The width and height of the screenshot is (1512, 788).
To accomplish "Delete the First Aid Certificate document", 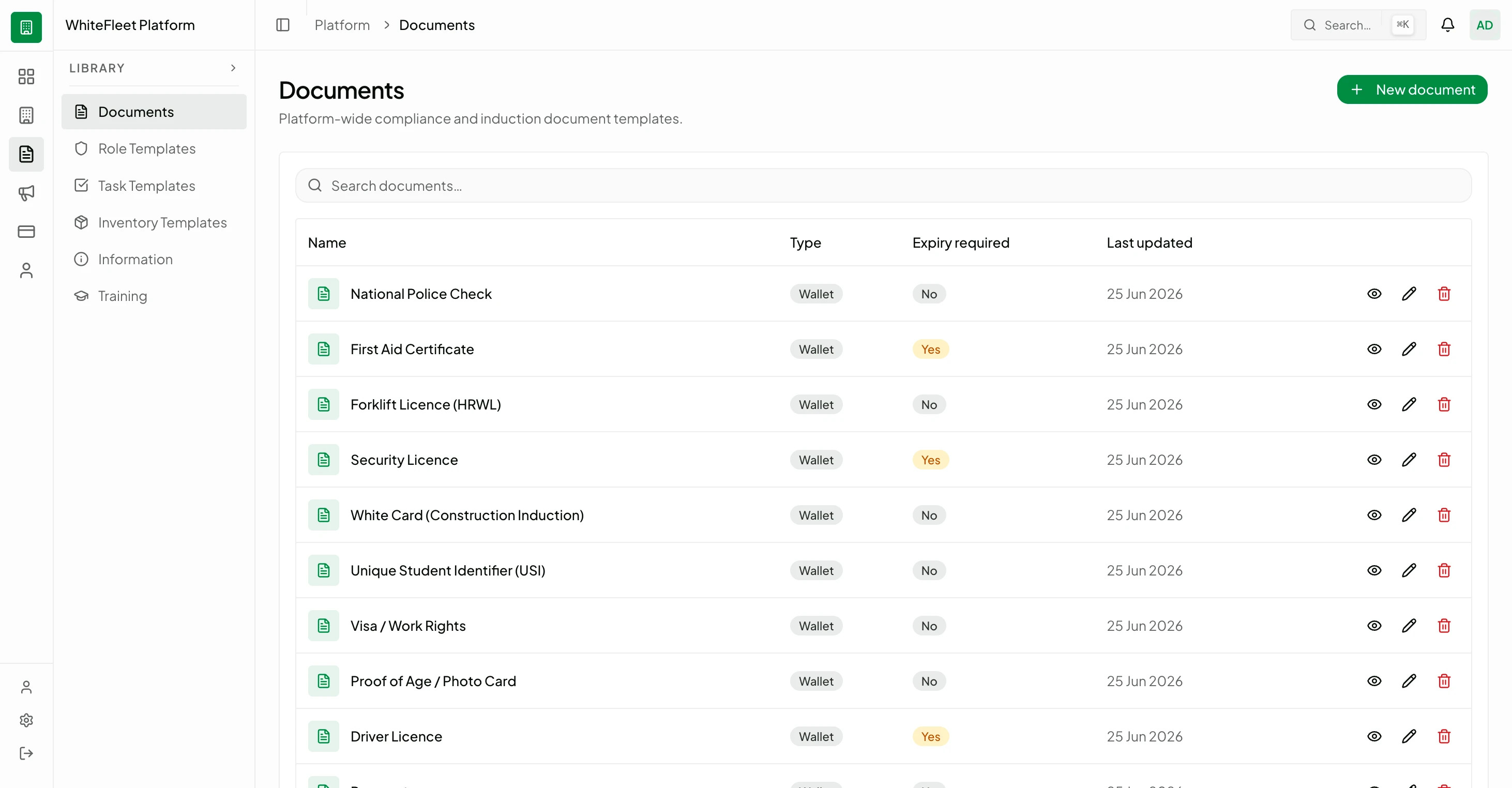I will (1444, 349).
